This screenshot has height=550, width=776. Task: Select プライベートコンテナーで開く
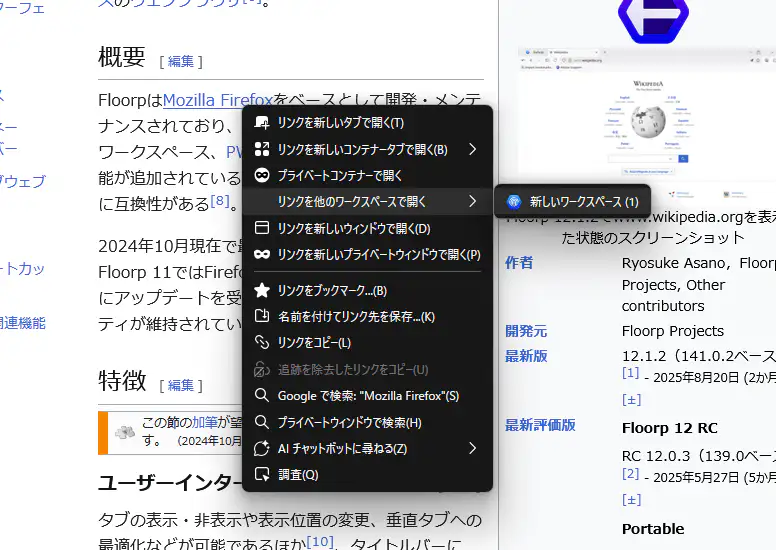[367, 175]
